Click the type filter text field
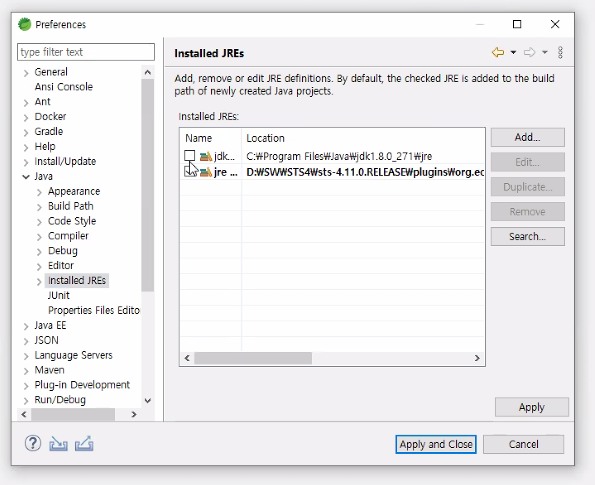This screenshot has width=595, height=485. (x=86, y=52)
